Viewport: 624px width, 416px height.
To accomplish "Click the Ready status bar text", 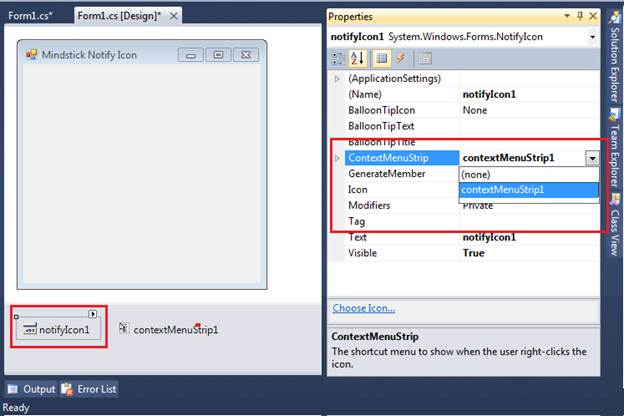I will tap(16, 408).
